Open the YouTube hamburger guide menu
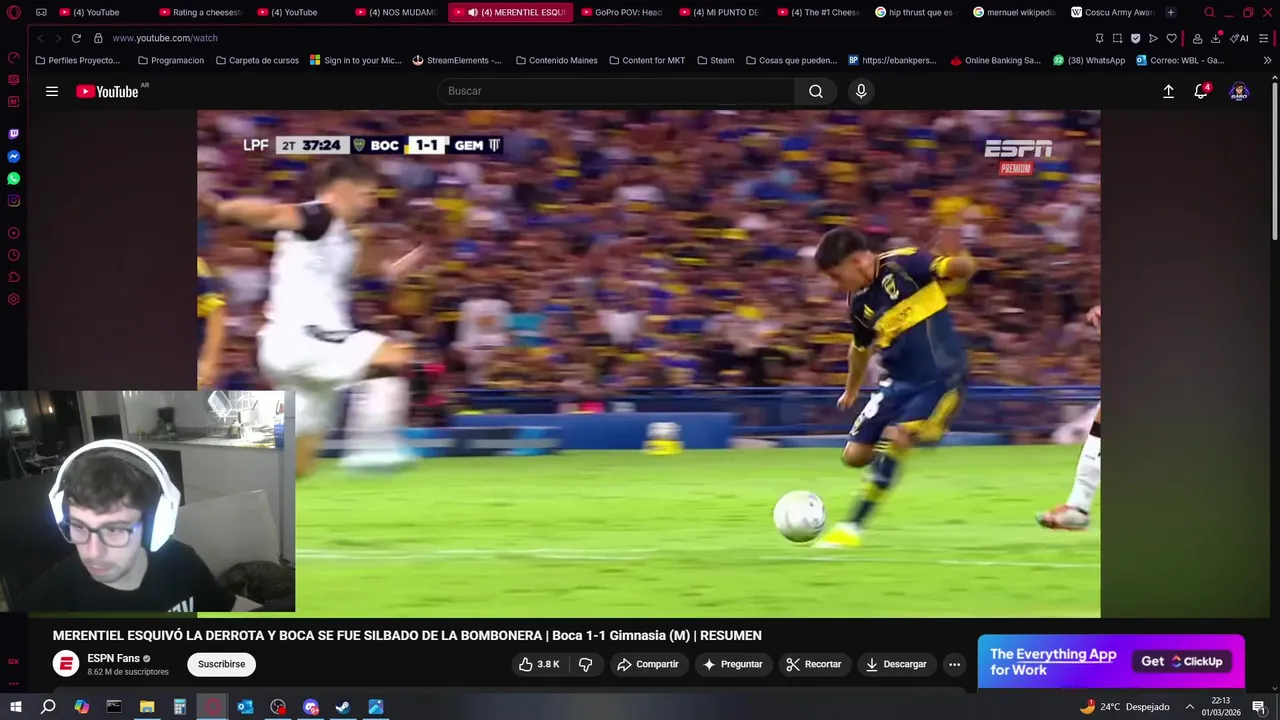Screen dimensions: 1280x720 52,91
